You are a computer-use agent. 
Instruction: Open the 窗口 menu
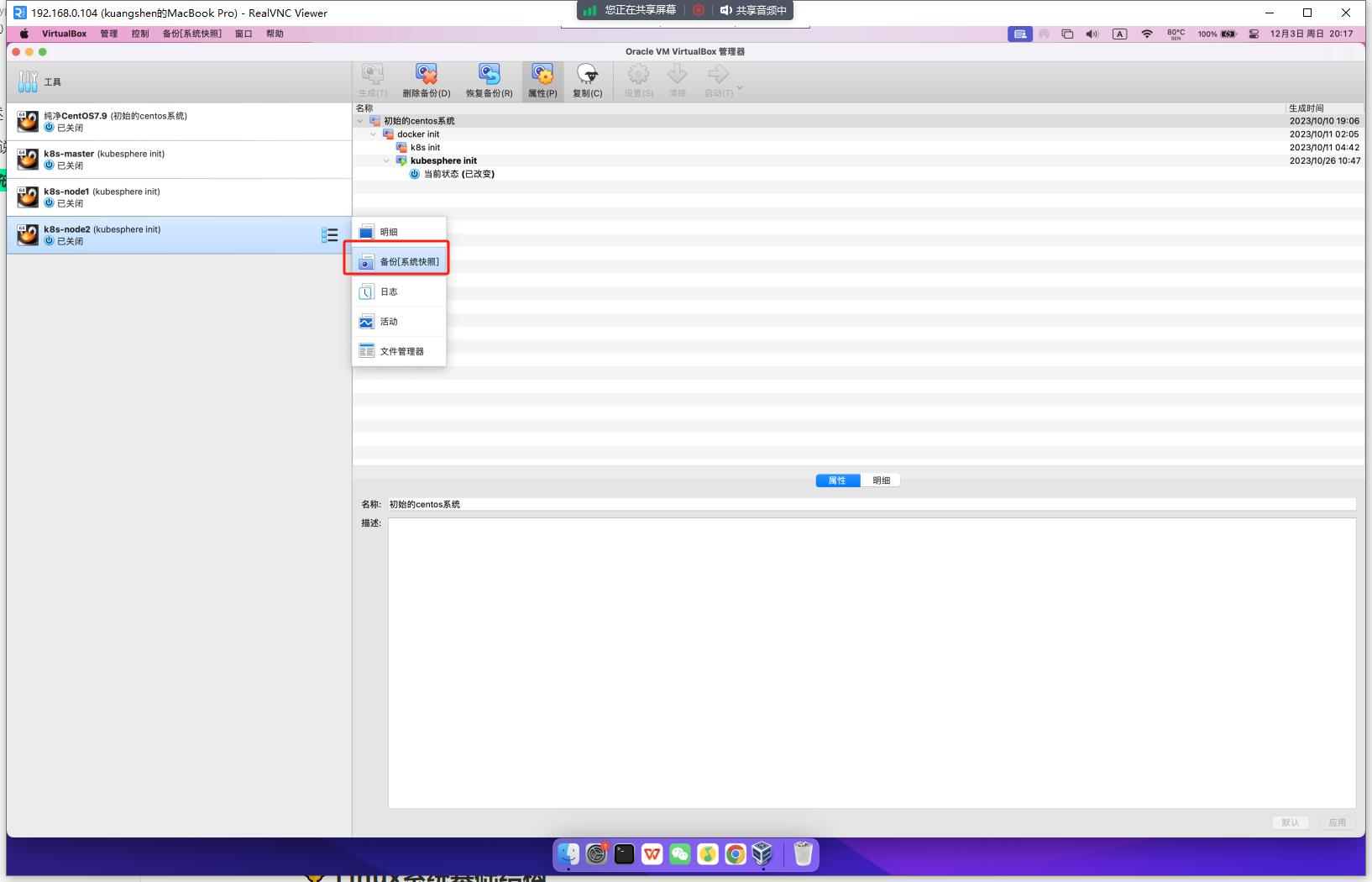coord(244,34)
